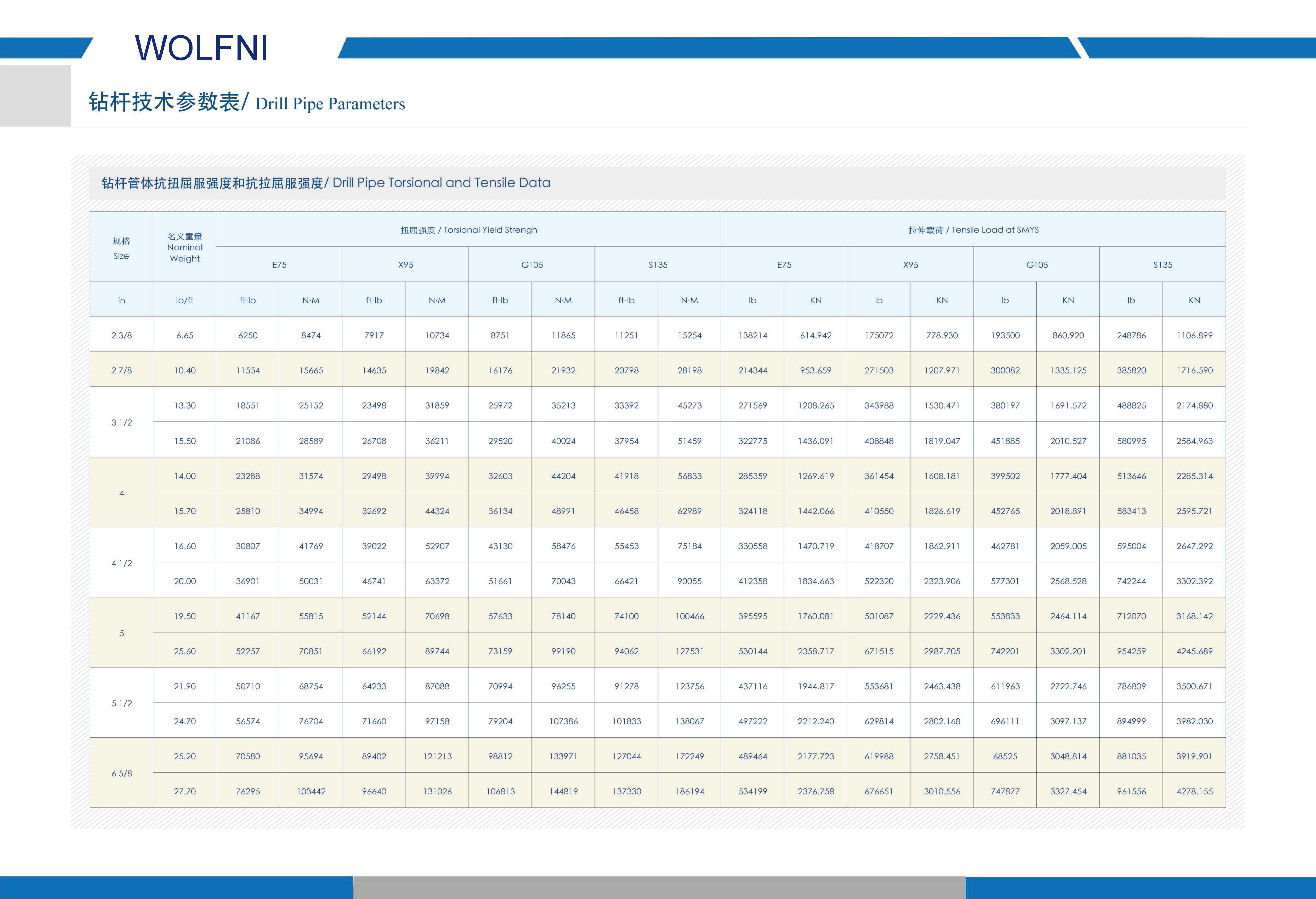Select the 100466 N·M cell
This screenshot has width=1316, height=899.
point(689,616)
